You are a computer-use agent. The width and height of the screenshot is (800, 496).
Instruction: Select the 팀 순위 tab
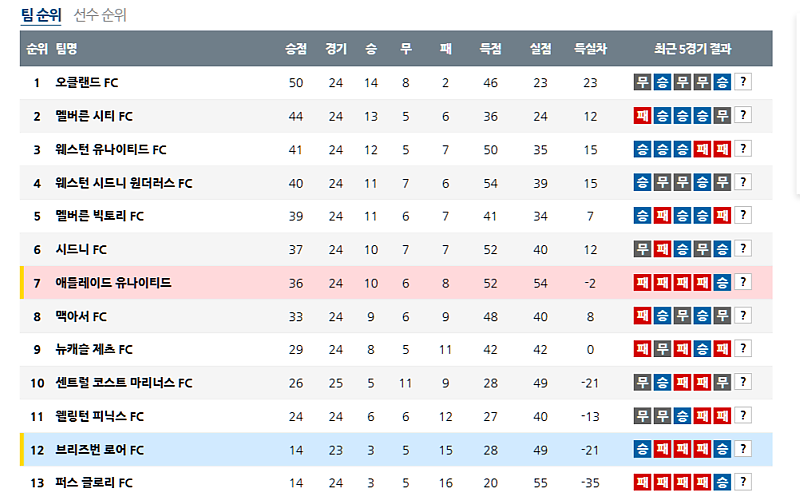40,15
